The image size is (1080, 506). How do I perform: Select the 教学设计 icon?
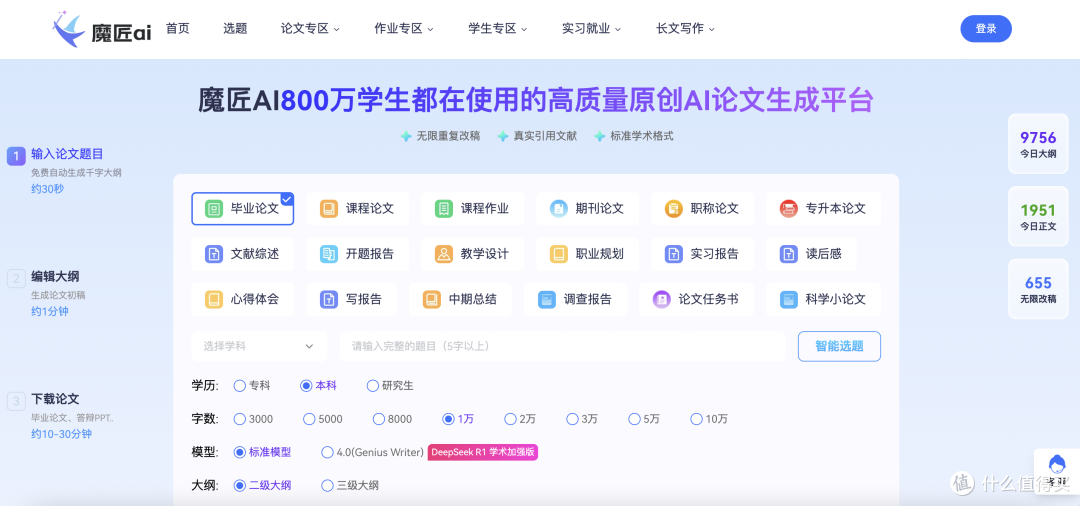point(444,254)
